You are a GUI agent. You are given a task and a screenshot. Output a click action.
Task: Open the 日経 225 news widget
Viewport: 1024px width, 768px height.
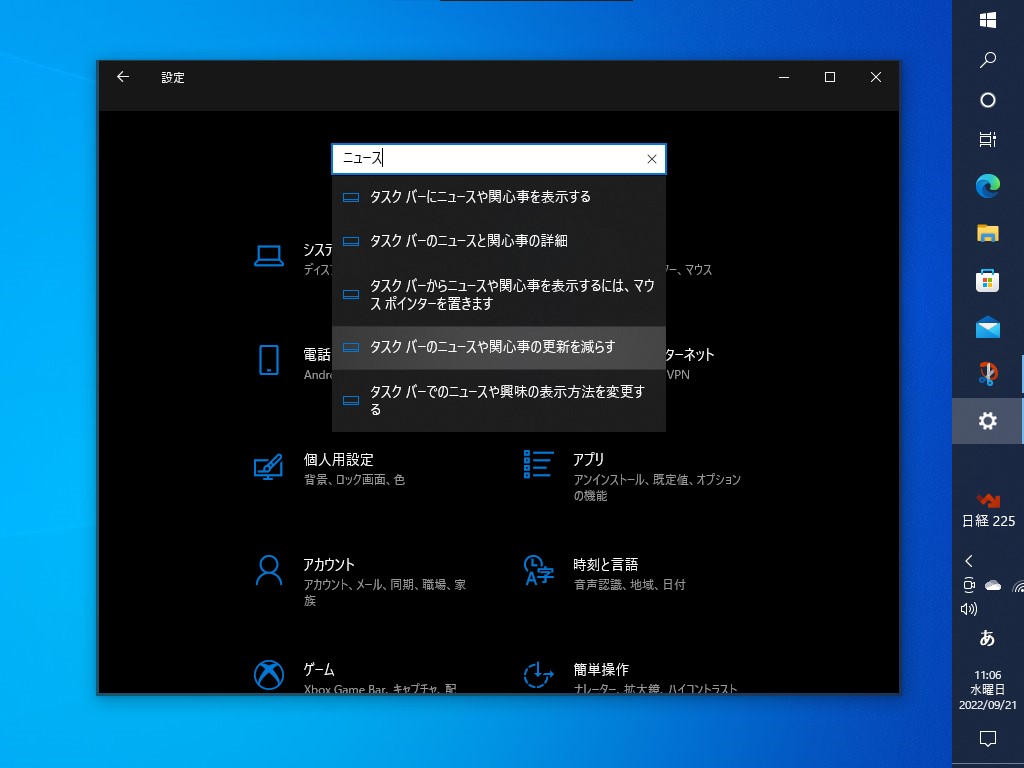coord(988,510)
